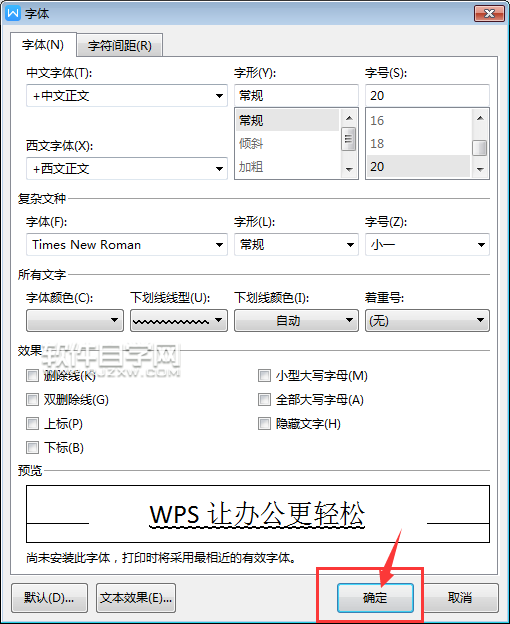Enable the 小型大写字母(M) checkbox
Image resolution: width=510 pixels, height=624 pixels.
point(264,376)
